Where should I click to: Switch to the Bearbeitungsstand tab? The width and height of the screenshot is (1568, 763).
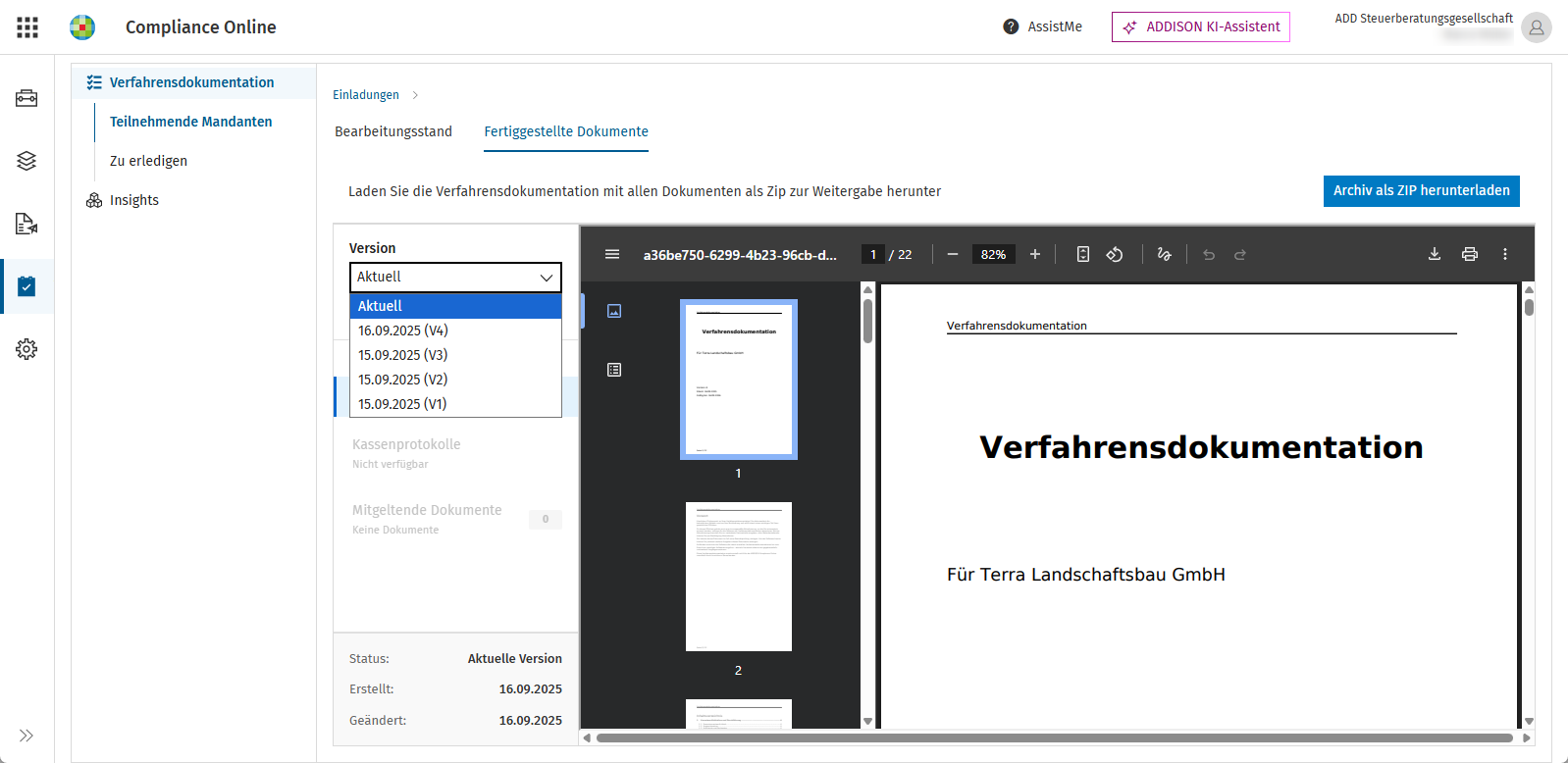tap(393, 131)
